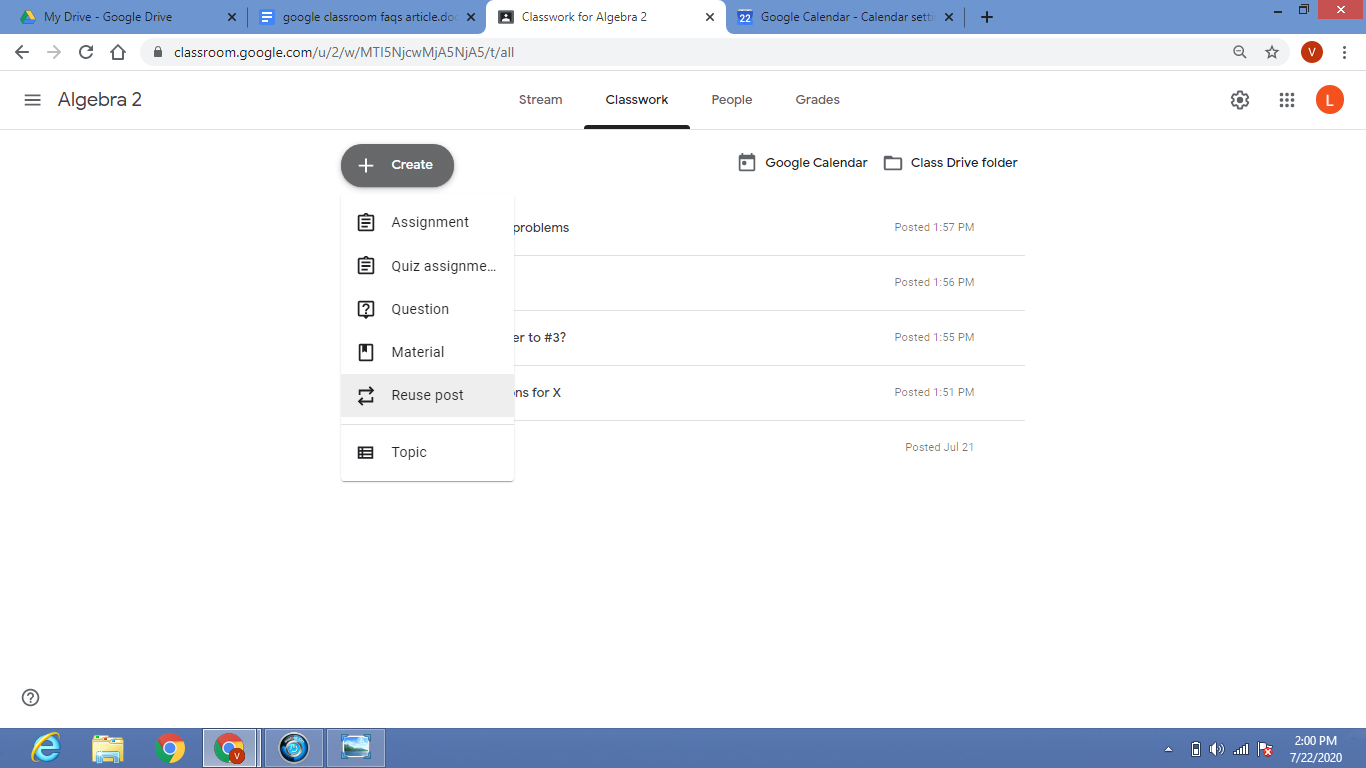
Task: Open the orange L account avatar
Action: coord(1330,100)
